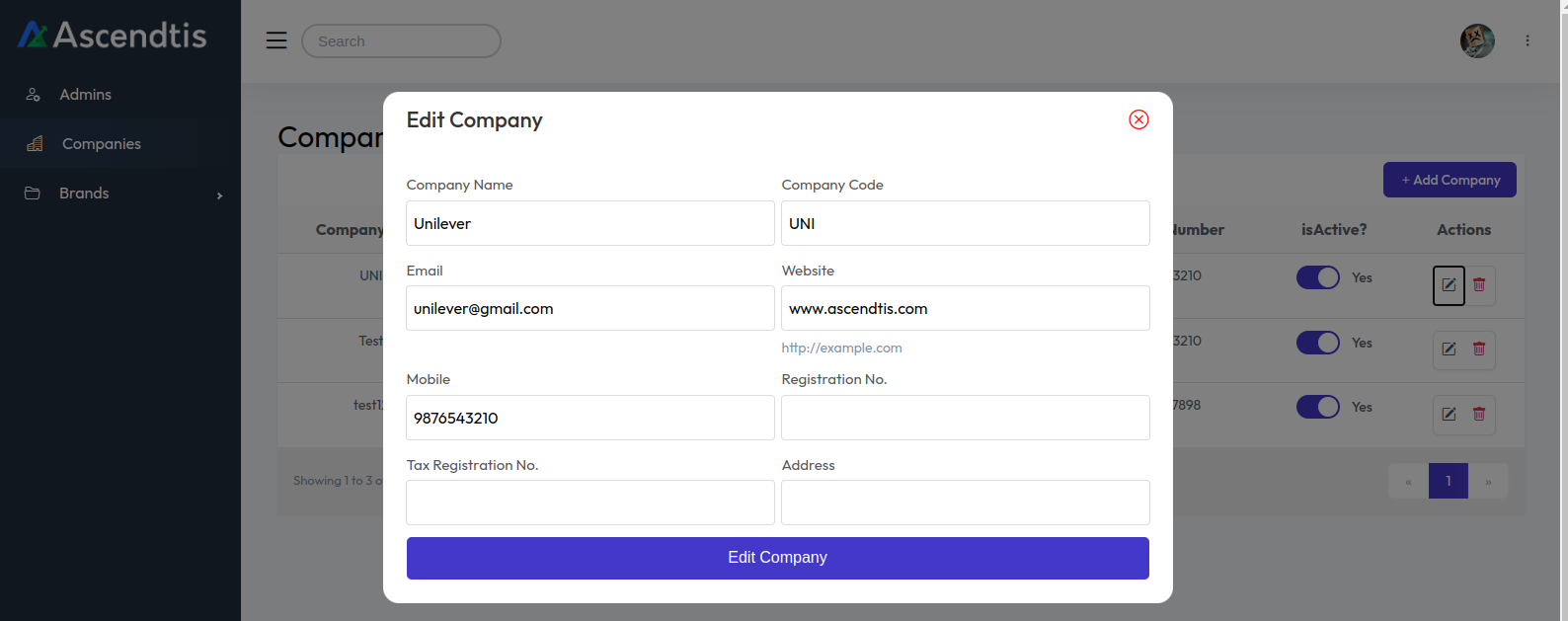Delete the third company via trash icon
This screenshot has width=1568, height=621.
pos(1479,415)
